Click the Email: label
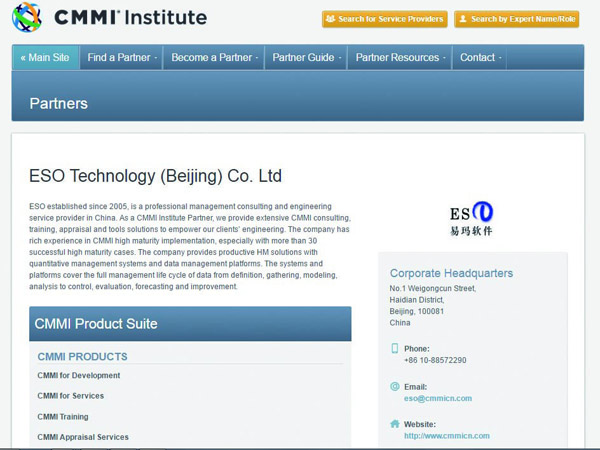The image size is (600, 450). [x=415, y=387]
